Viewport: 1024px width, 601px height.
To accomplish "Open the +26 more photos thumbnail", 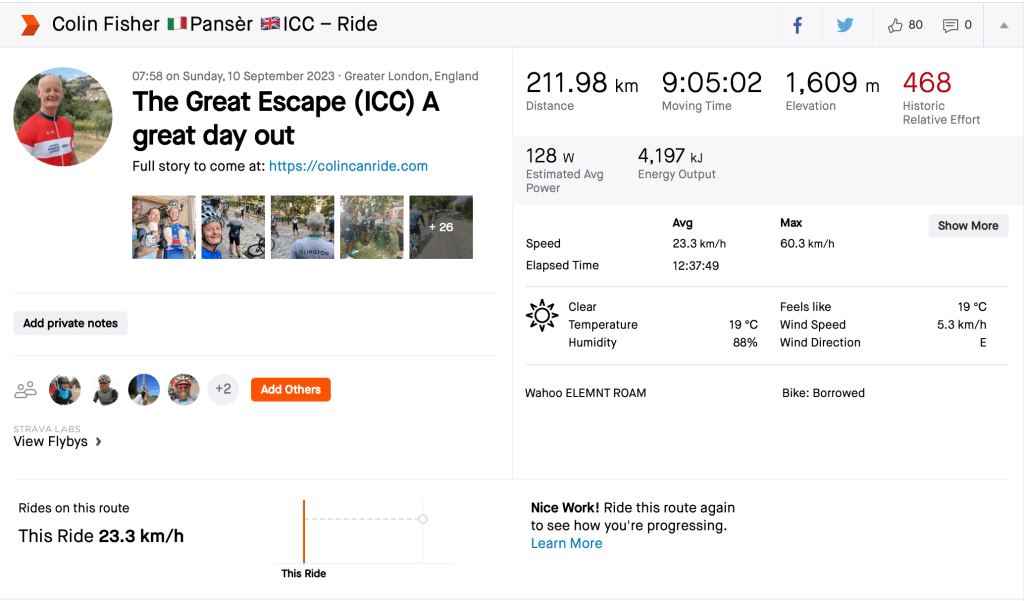I will 441,227.
